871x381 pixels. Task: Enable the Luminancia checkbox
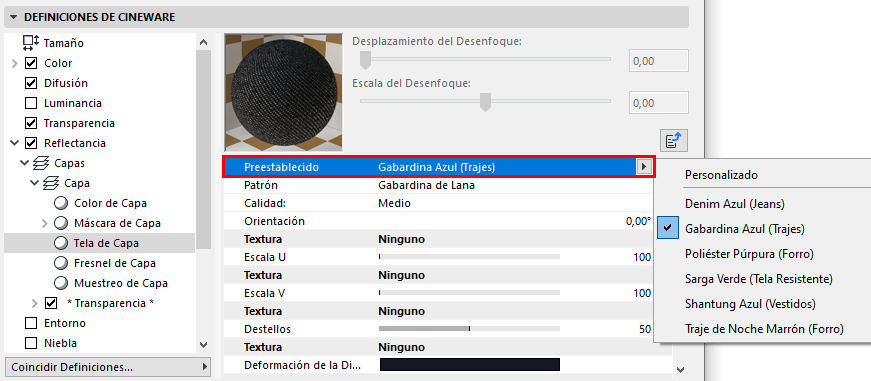tap(31, 103)
